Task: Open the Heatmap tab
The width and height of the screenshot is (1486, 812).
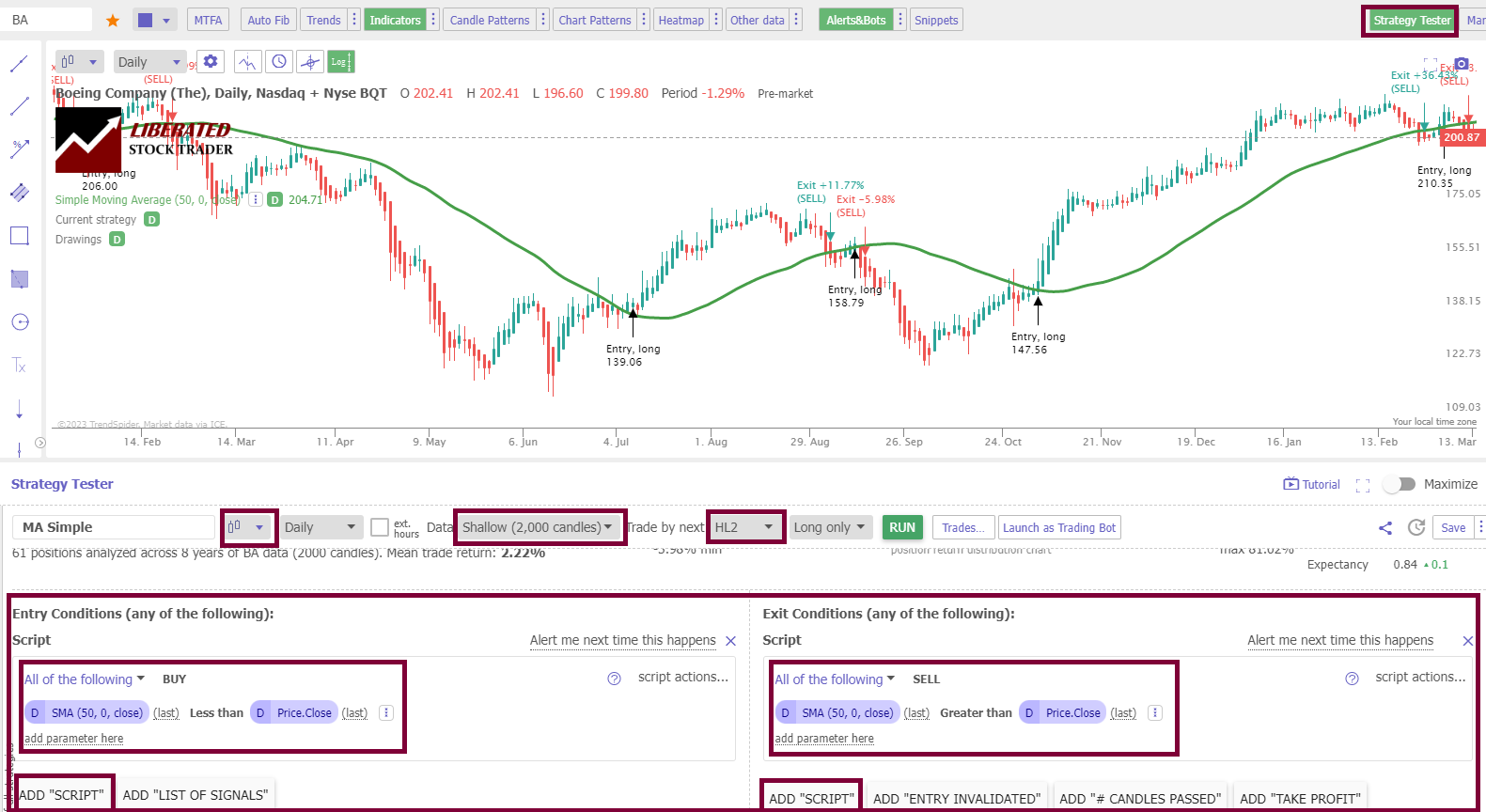Action: point(680,20)
